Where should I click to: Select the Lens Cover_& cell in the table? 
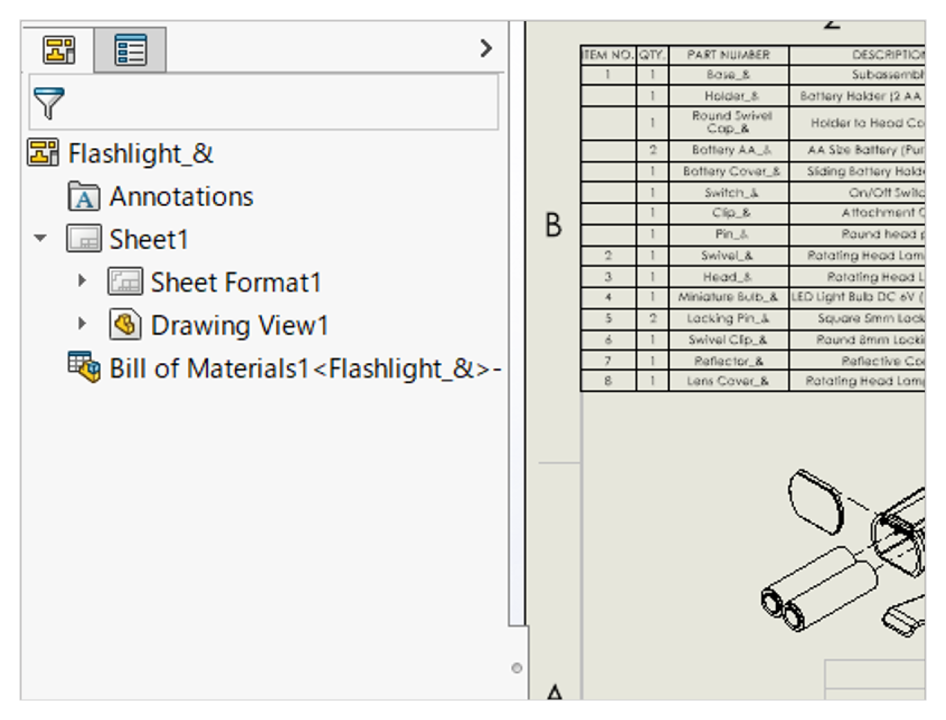point(728,381)
